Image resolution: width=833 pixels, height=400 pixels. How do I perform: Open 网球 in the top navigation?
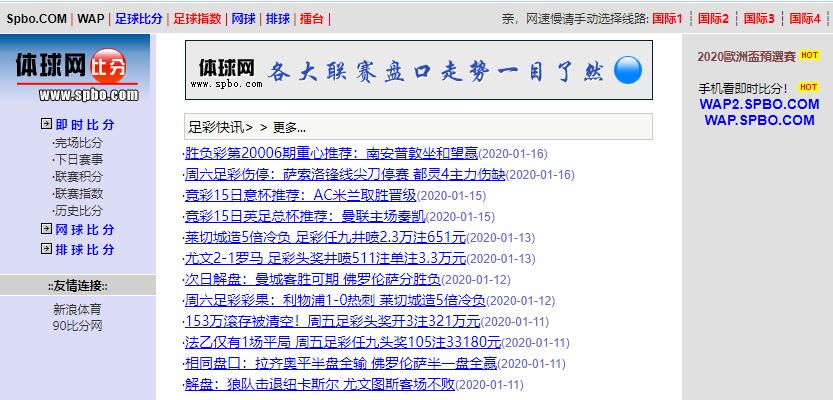[243, 19]
